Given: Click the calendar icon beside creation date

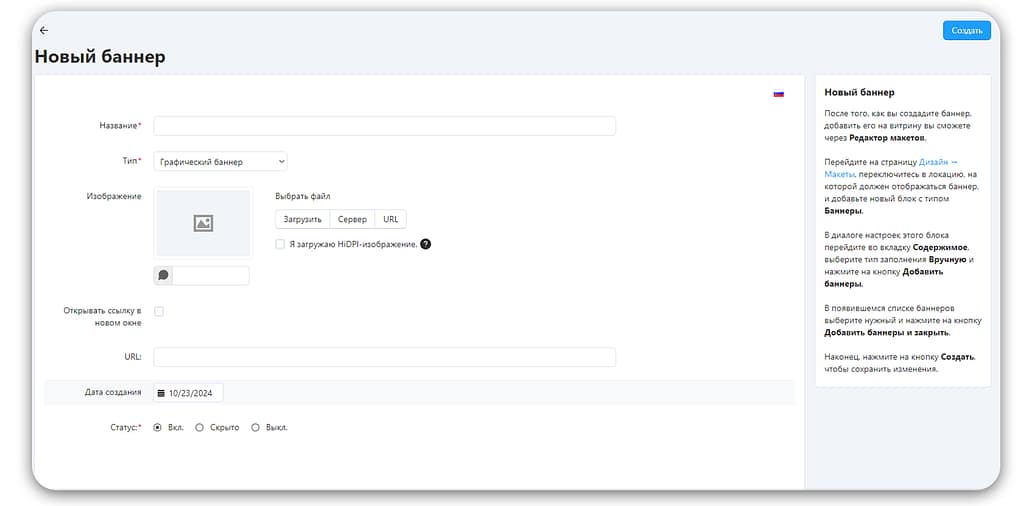Looking at the screenshot, I should click(x=161, y=393).
